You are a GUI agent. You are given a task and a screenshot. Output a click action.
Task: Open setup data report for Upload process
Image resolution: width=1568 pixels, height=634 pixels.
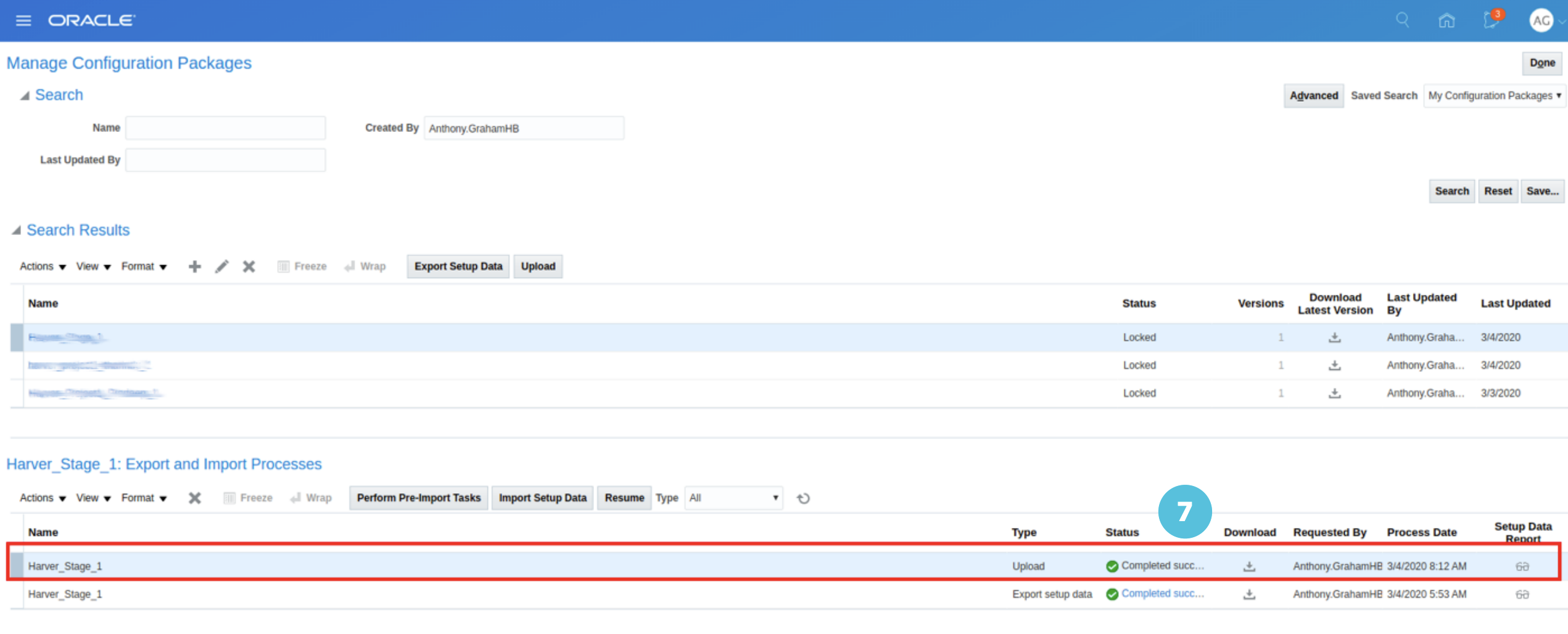point(1522,566)
